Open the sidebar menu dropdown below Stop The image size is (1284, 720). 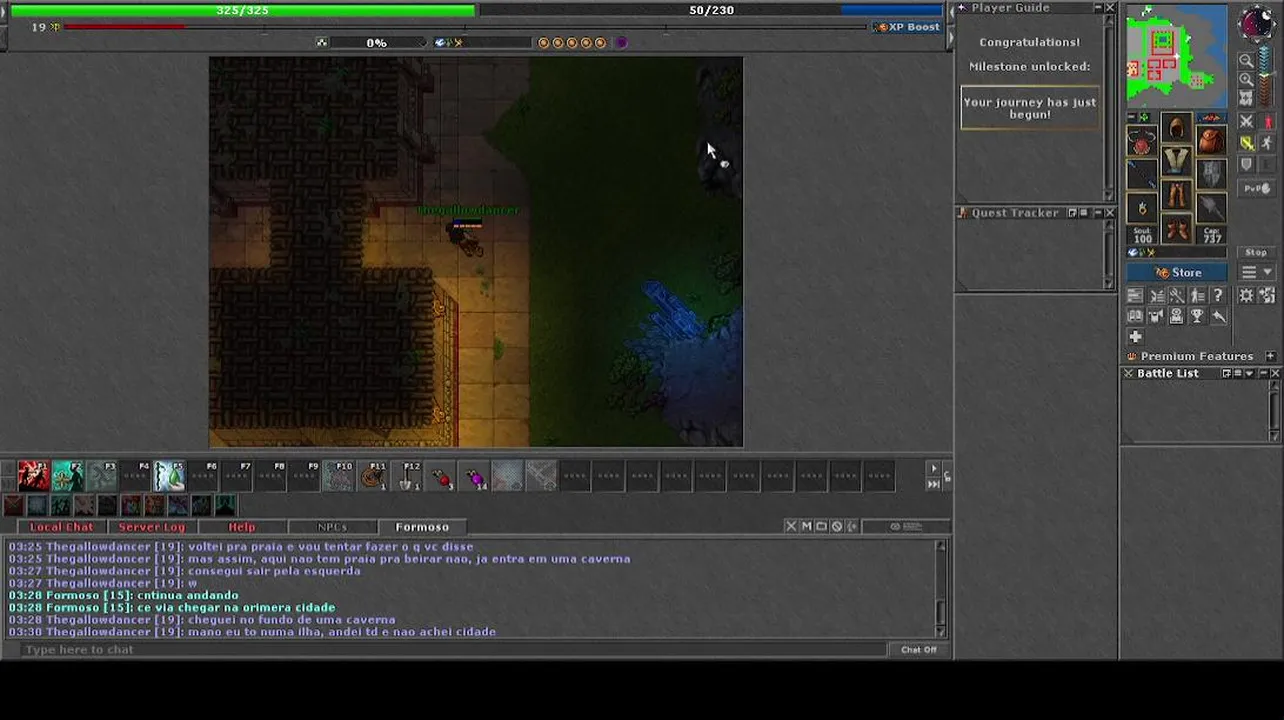[x=1256, y=272]
